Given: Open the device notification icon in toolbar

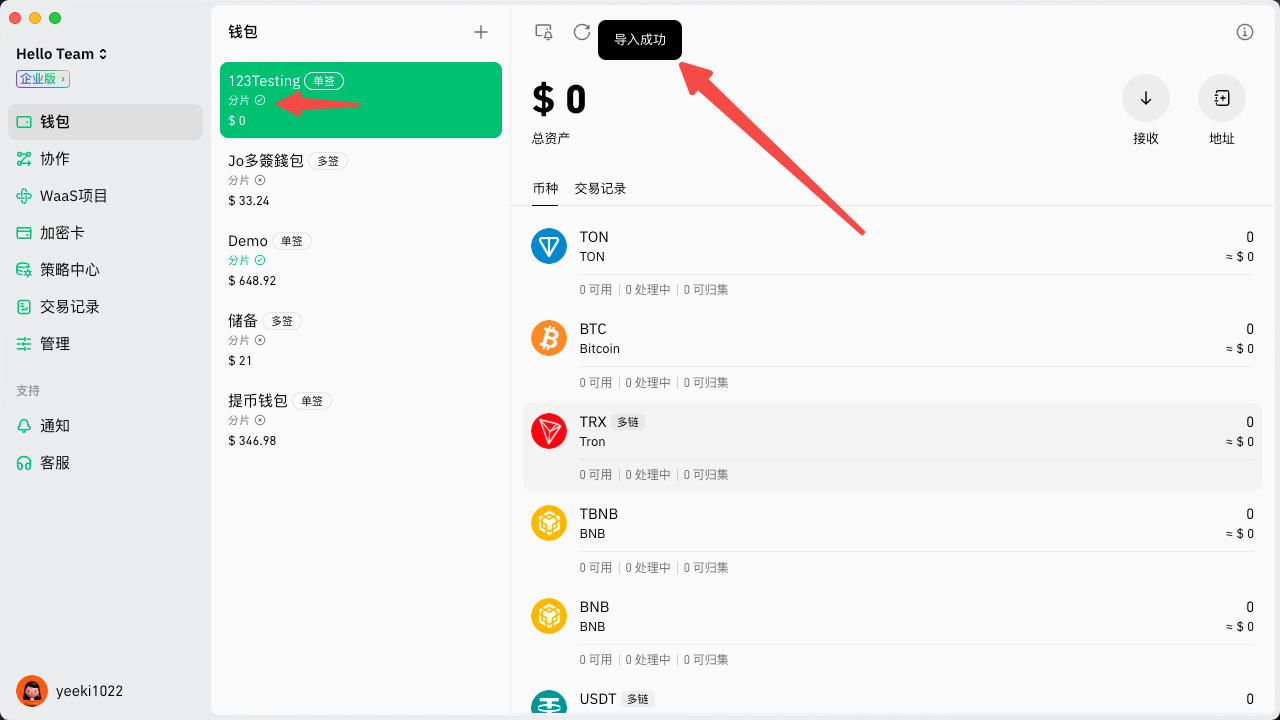Looking at the screenshot, I should click(x=544, y=32).
